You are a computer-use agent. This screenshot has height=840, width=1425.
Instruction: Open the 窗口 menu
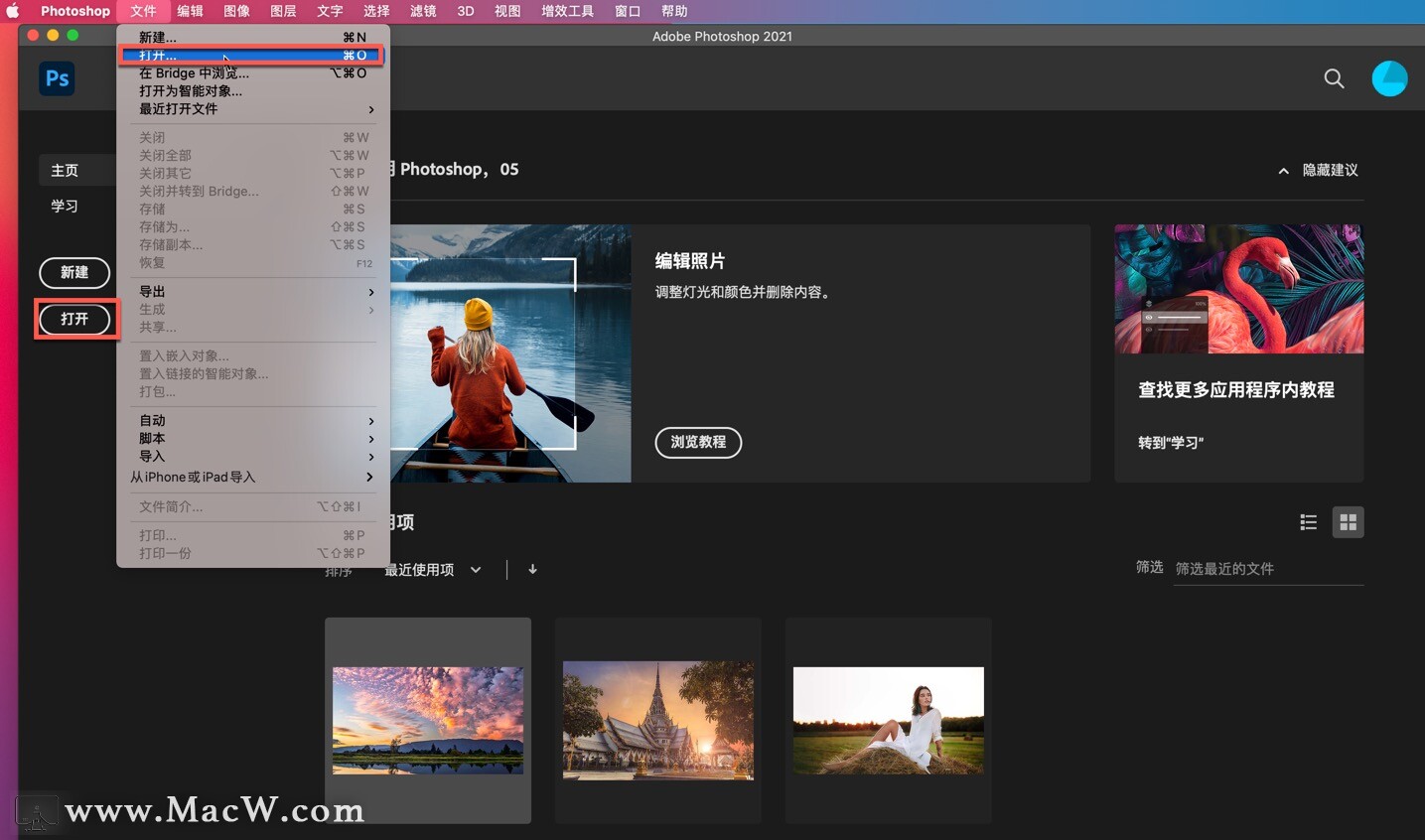click(x=628, y=11)
